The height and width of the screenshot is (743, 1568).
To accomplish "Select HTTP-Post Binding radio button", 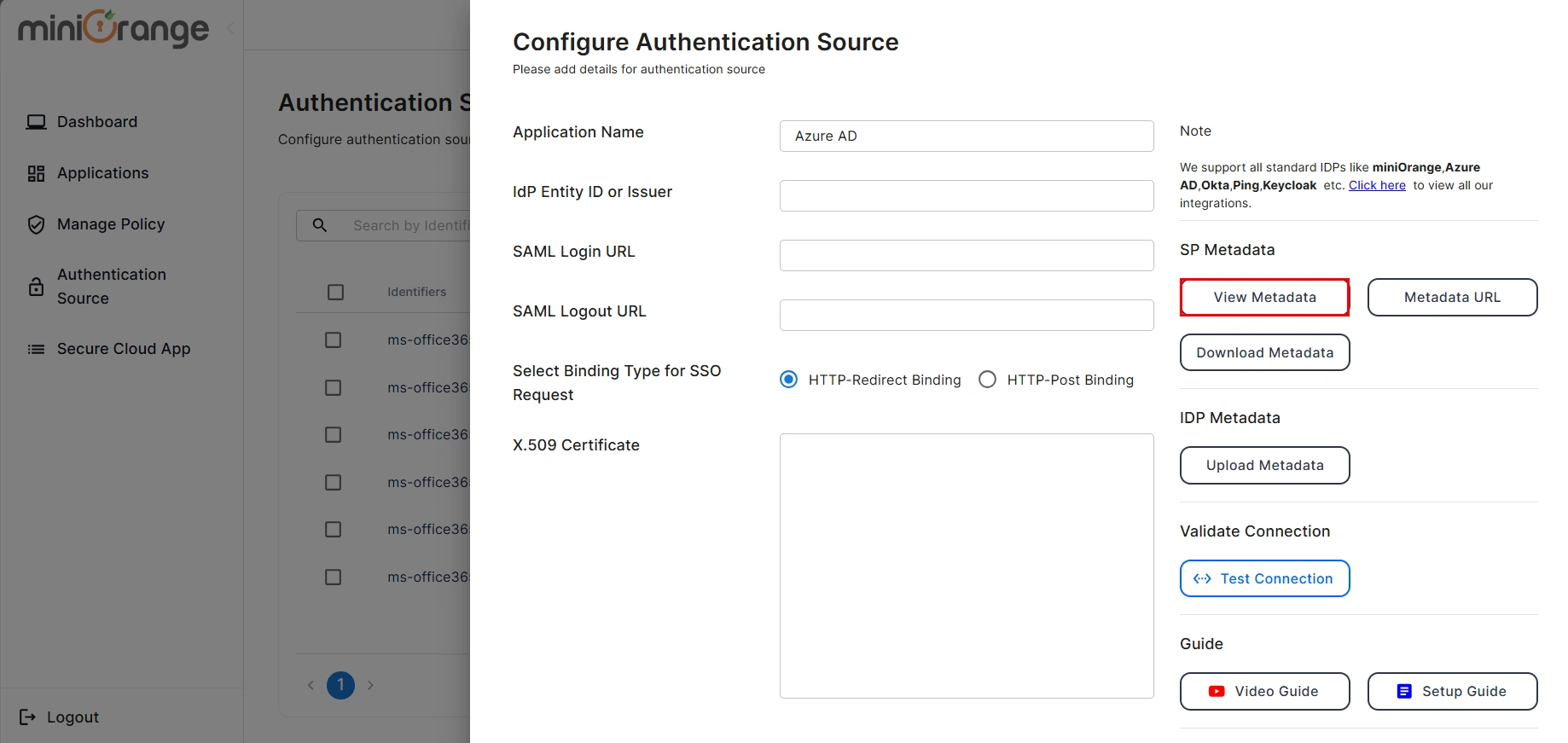I will click(987, 380).
